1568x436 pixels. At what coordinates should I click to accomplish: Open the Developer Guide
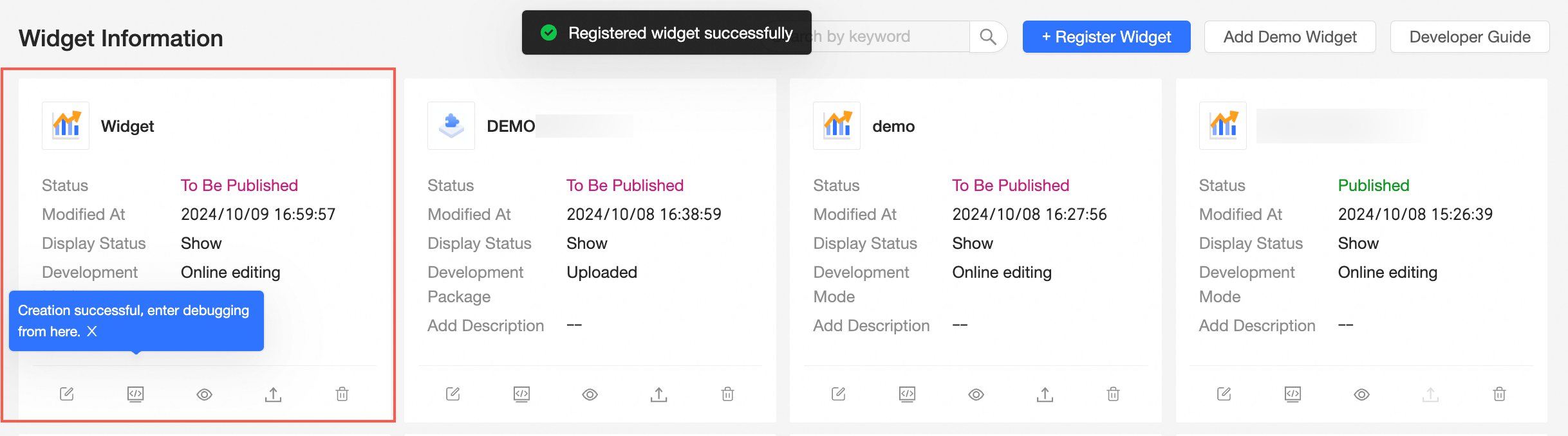(x=1470, y=37)
